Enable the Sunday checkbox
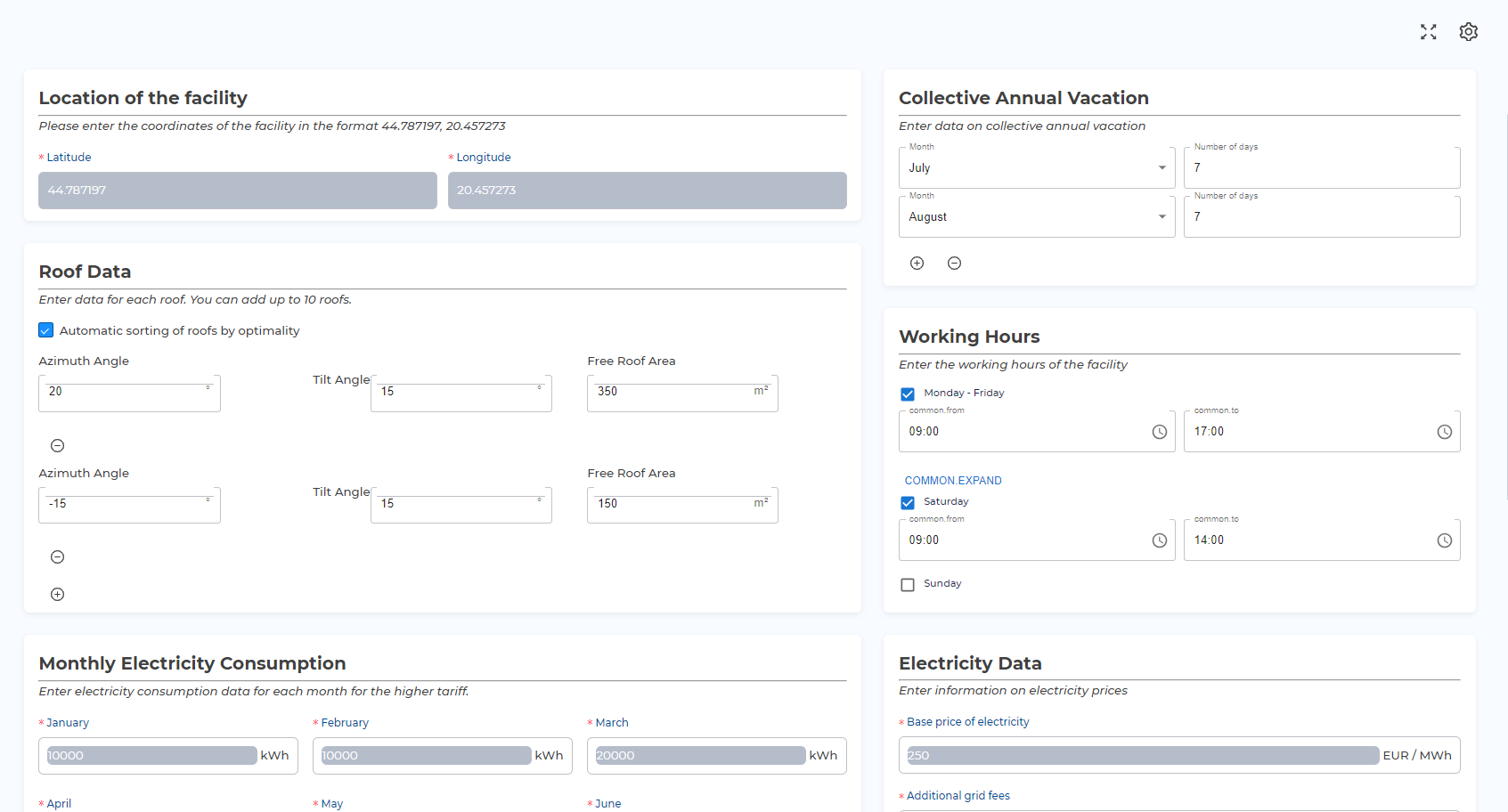 (908, 585)
